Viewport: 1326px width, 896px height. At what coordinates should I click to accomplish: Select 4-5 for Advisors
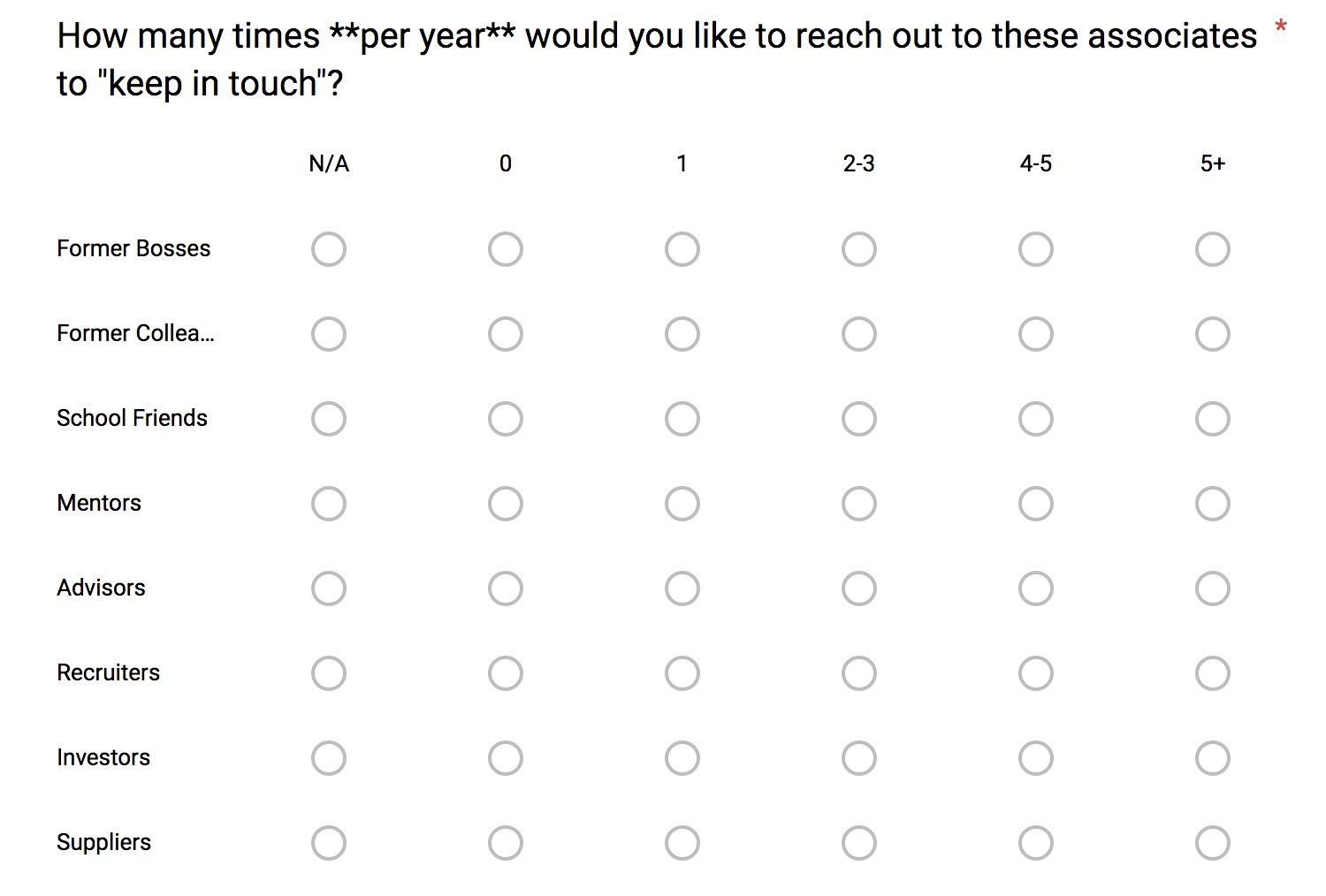(x=1036, y=588)
